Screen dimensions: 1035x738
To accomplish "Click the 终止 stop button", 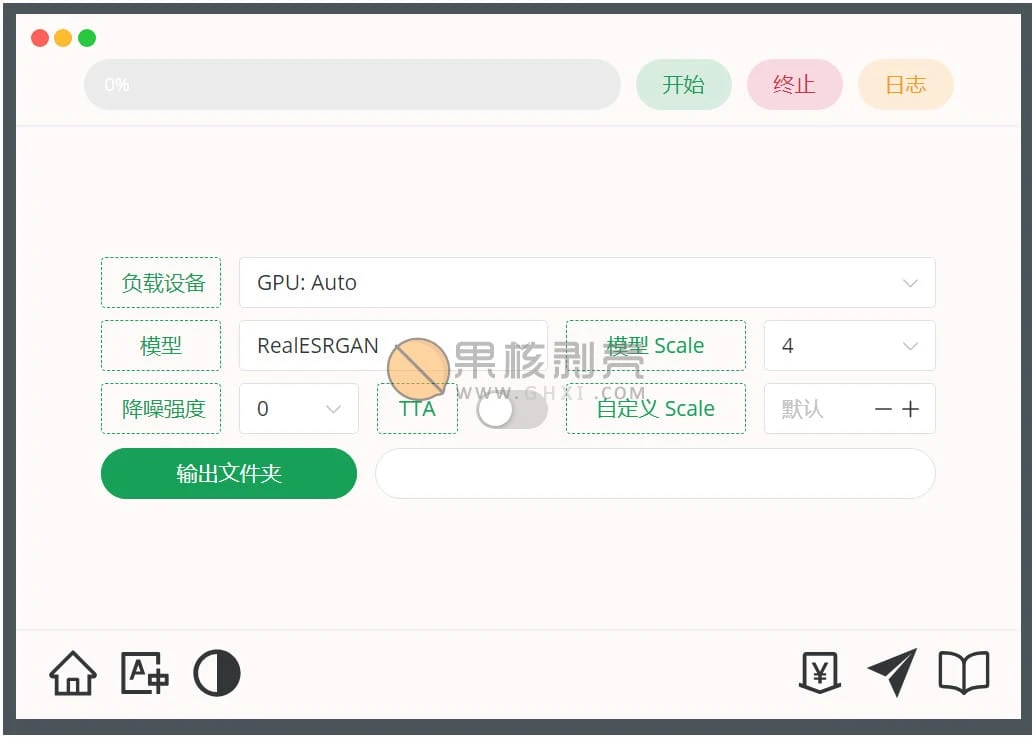I will click(x=794, y=85).
